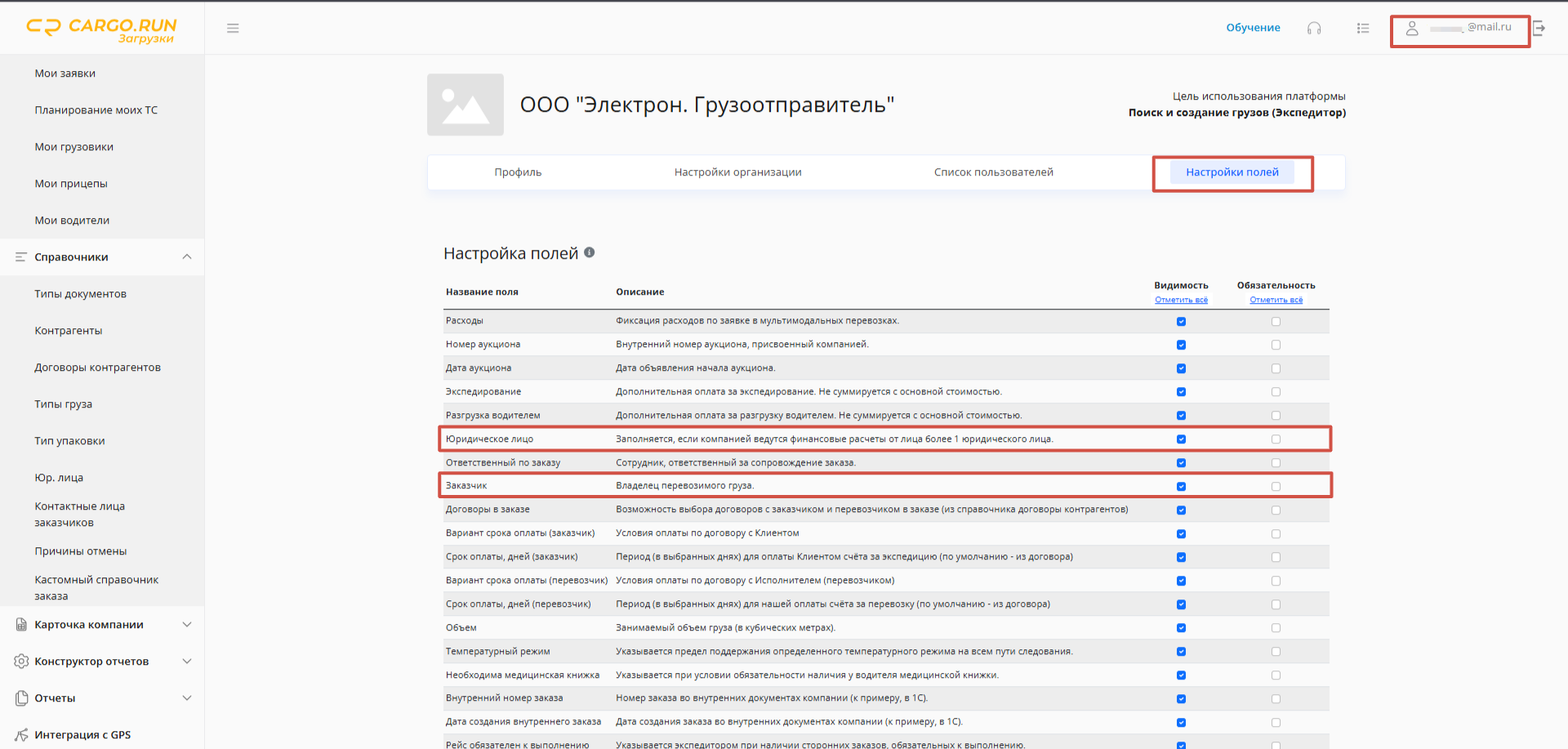Screen dimensions: 1568x749
Task: Open Мои заявки in sidebar
Action: point(65,74)
